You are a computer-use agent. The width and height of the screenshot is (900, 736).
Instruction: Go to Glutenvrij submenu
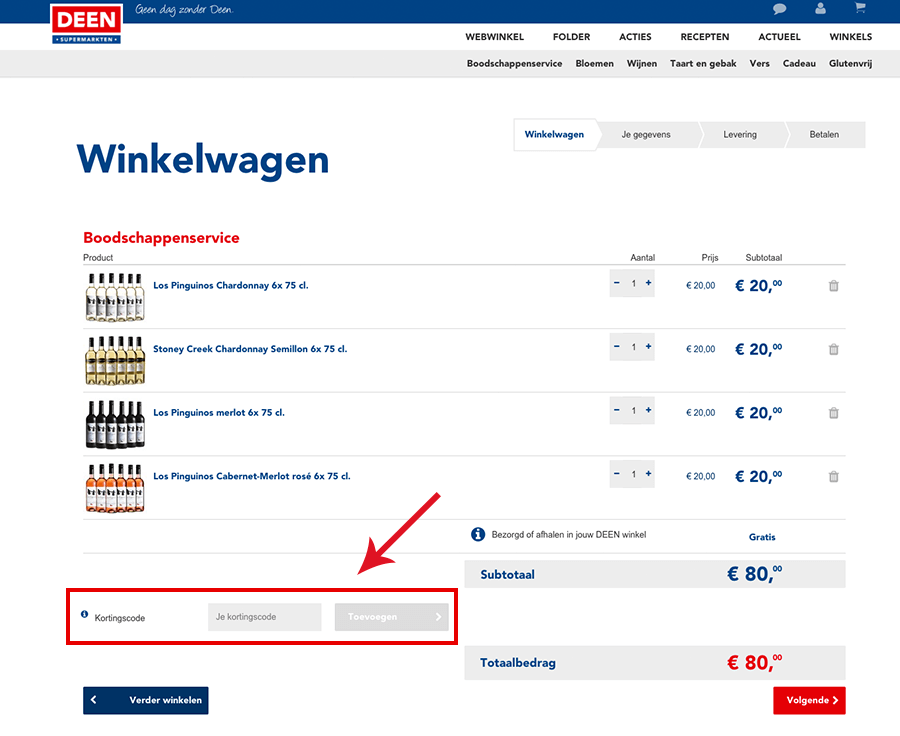pyautogui.click(x=851, y=64)
